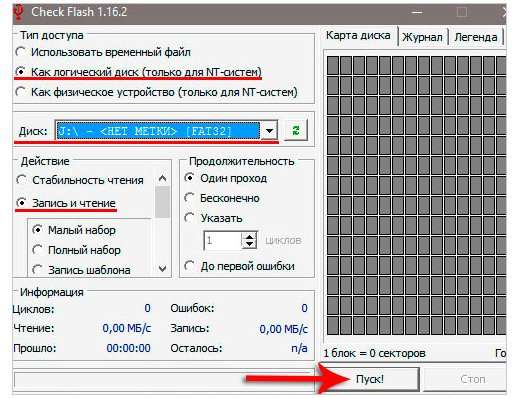
Task: Click up arrow of action list scrollbar
Action: [x=162, y=178]
